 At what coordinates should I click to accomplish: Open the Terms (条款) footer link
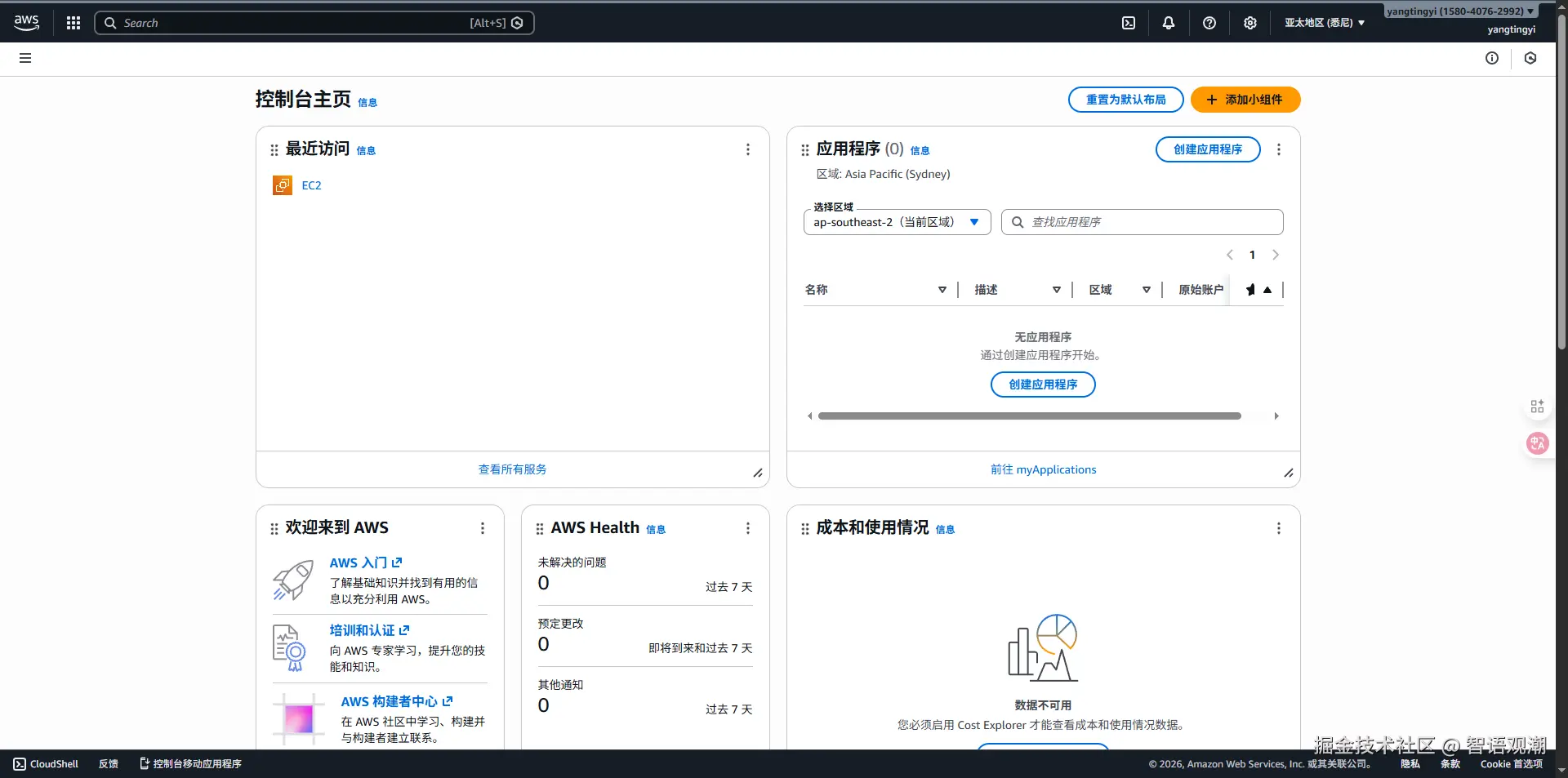(1450, 764)
